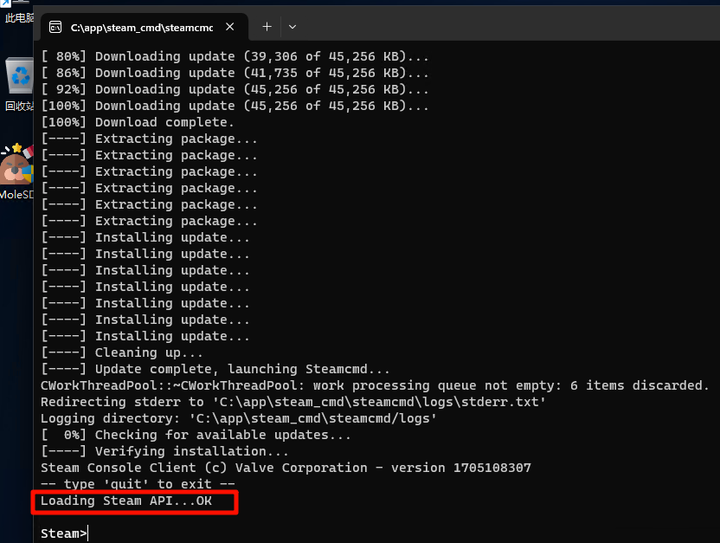Screen dimensions: 720x543
Task: Click 'Verifying installation...' line
Action: click(164, 451)
